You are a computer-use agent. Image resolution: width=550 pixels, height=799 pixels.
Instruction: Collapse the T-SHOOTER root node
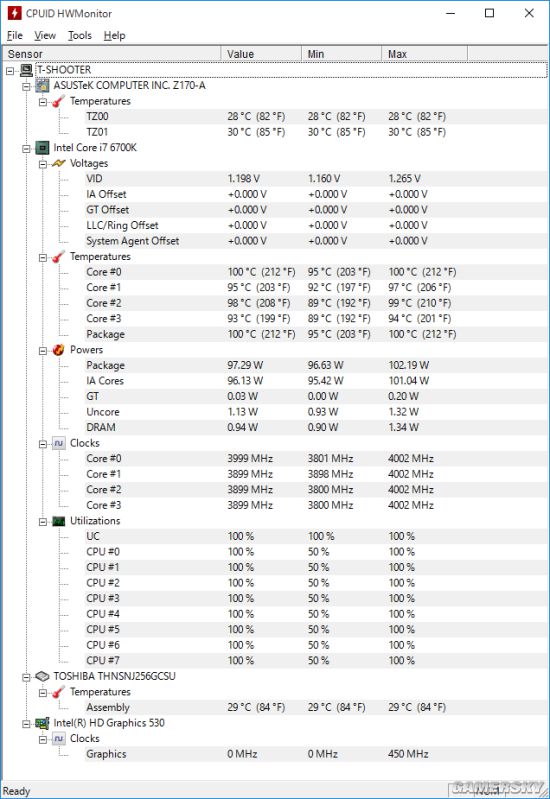coord(10,71)
